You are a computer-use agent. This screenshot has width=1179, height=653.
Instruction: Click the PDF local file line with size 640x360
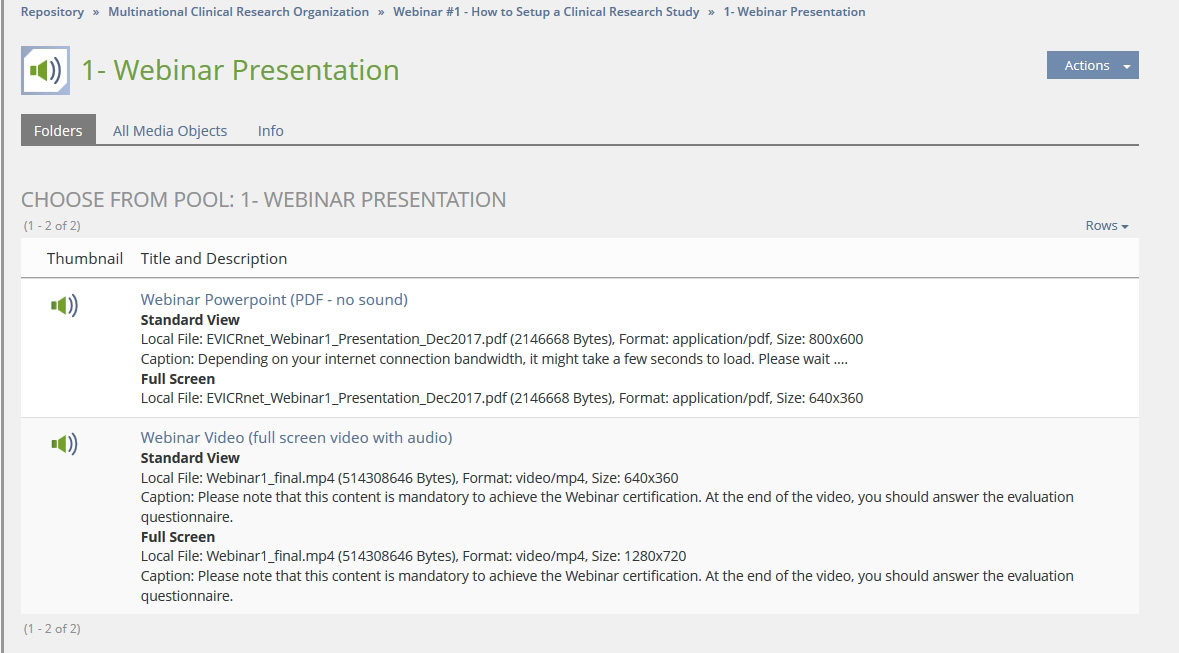[x=502, y=398]
